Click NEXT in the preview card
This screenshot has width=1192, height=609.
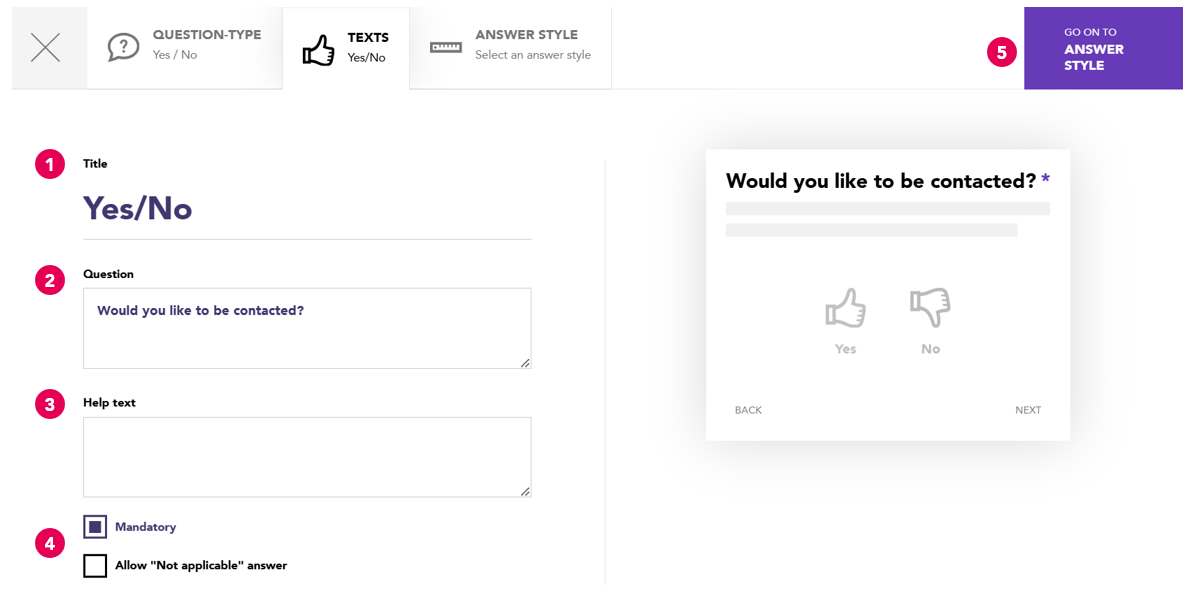[x=1028, y=410]
